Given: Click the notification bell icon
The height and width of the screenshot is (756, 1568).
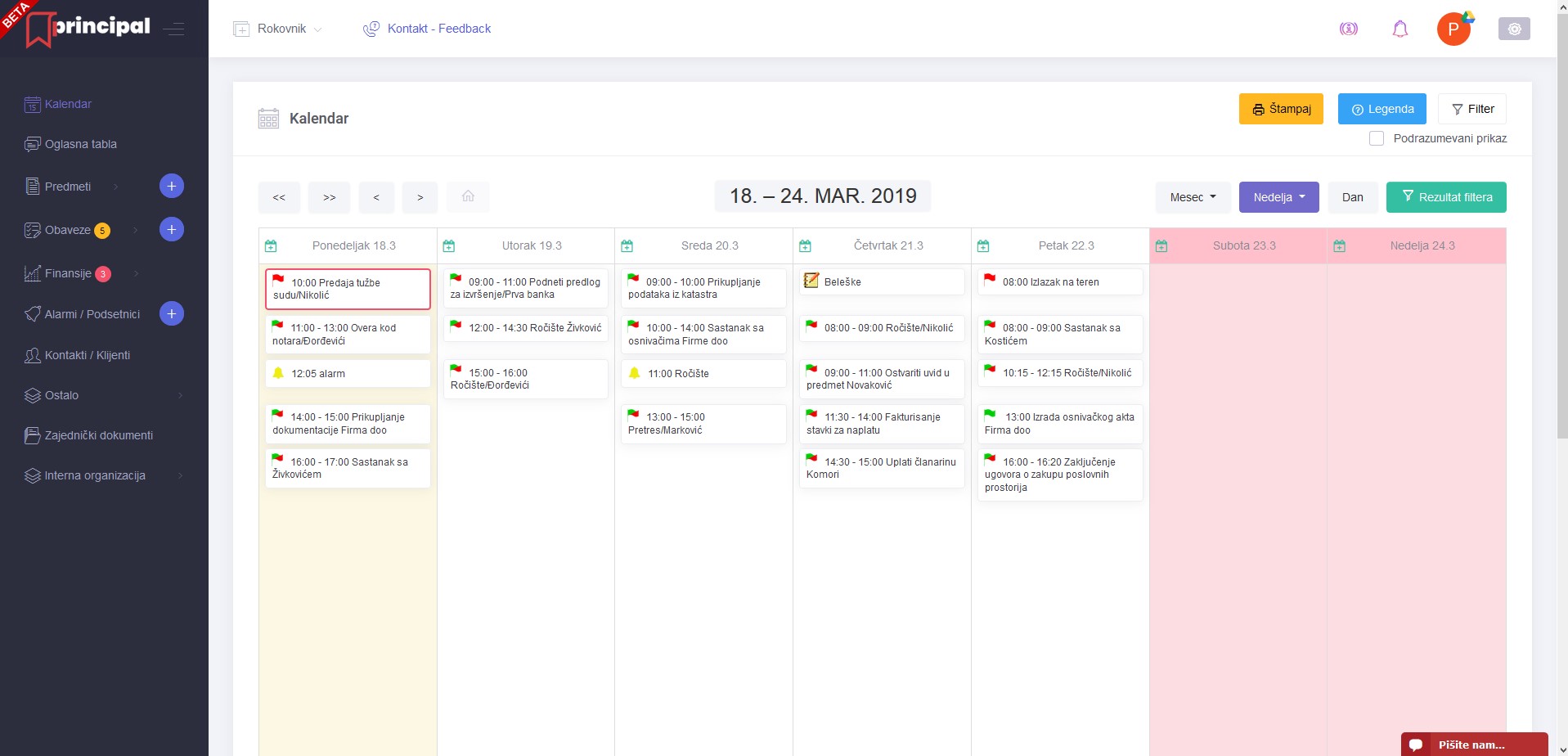Looking at the screenshot, I should 1400,29.
